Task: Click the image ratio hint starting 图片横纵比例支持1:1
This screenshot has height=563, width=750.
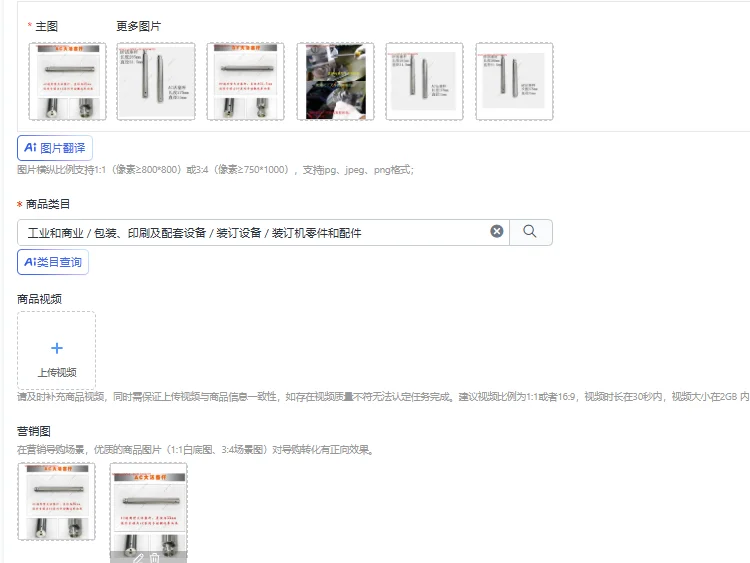Action: click(215, 170)
